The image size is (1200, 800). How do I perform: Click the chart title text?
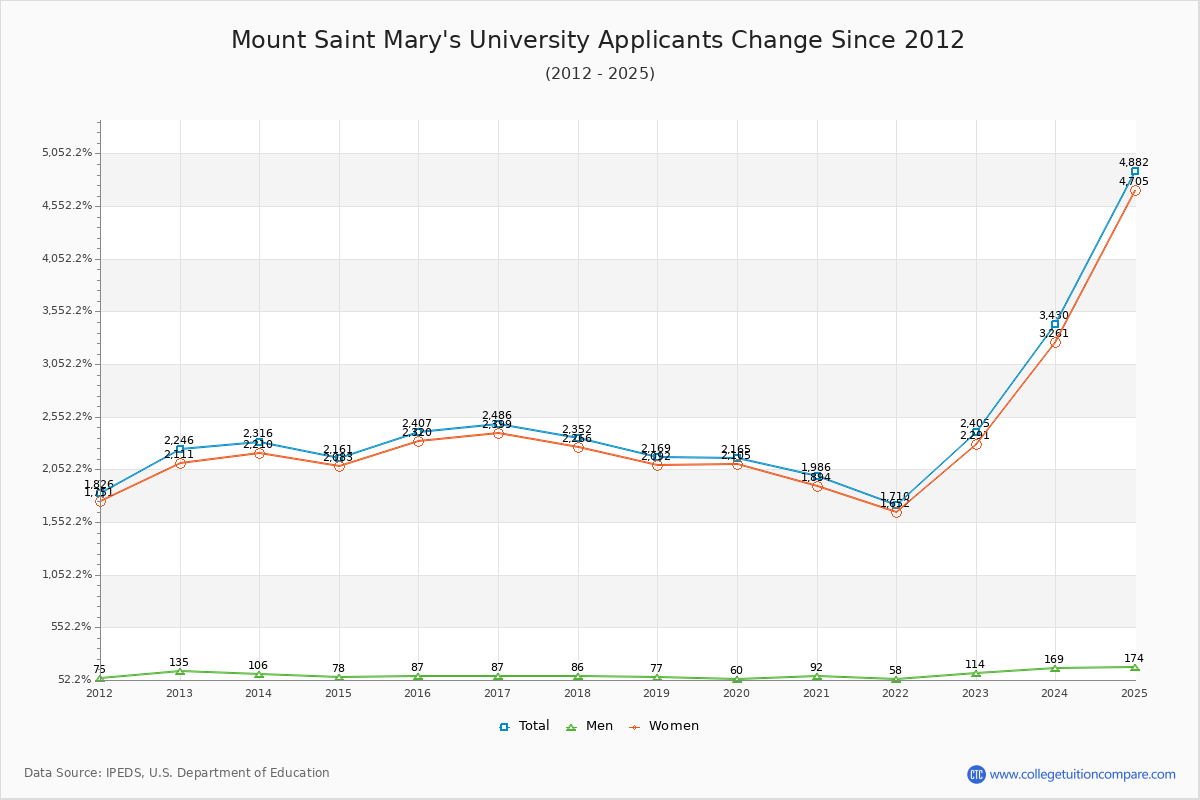pyautogui.click(x=598, y=40)
